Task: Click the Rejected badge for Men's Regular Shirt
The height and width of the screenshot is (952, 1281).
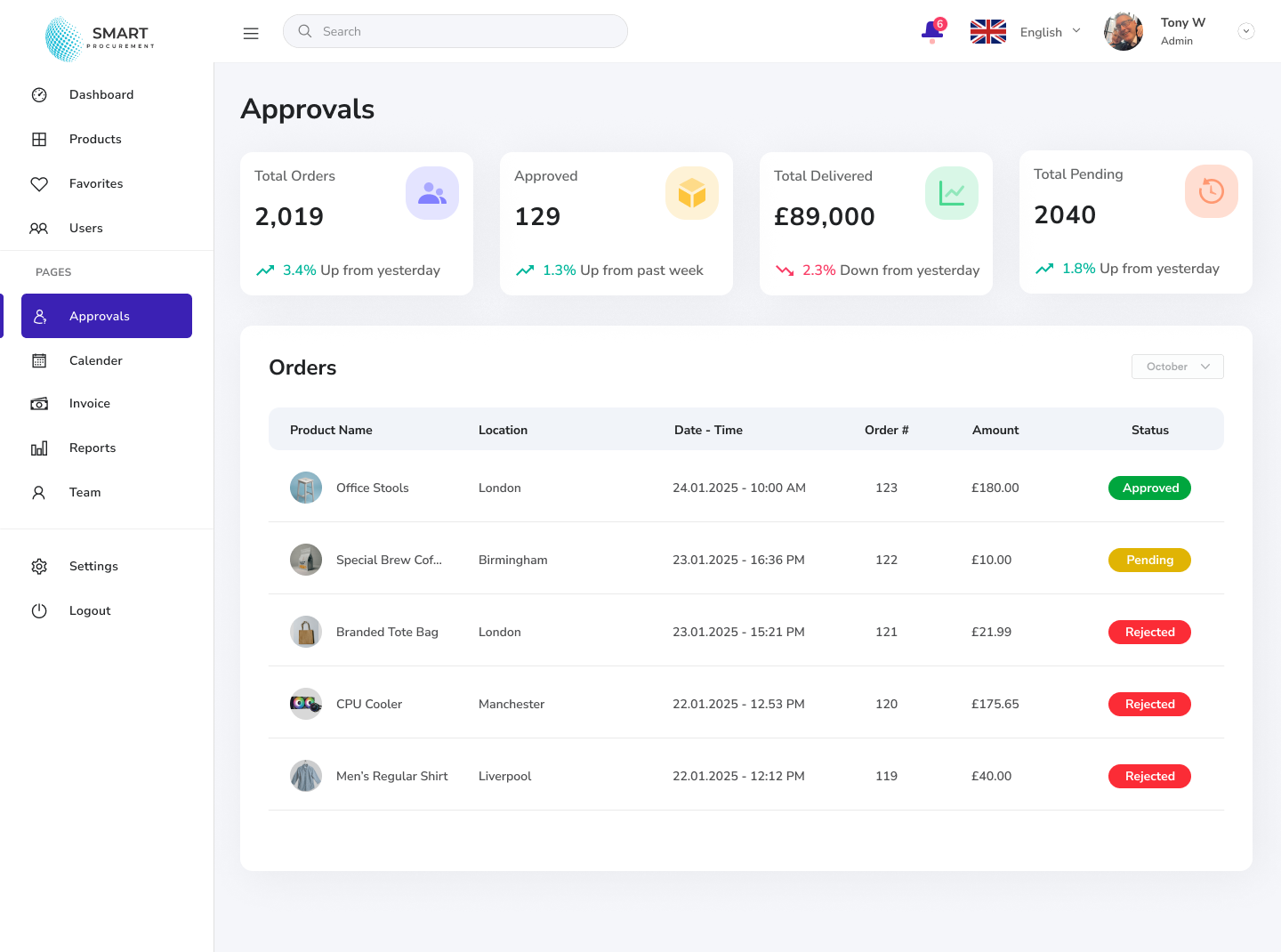Action: 1149,776
